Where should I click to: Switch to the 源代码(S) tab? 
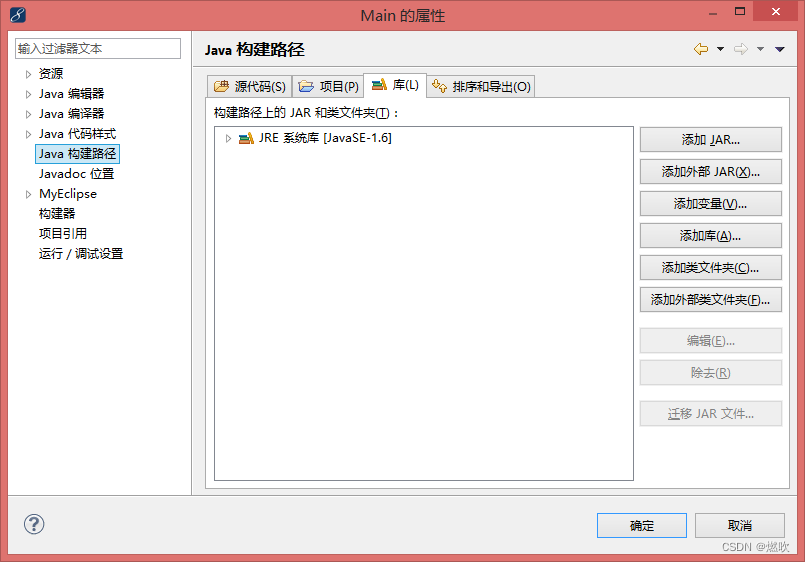click(250, 86)
